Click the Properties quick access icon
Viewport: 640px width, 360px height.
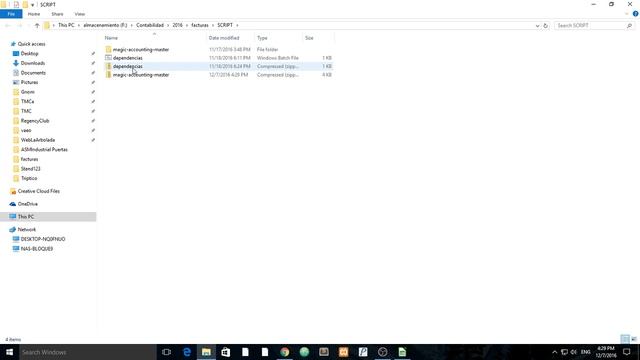(x=16, y=4)
